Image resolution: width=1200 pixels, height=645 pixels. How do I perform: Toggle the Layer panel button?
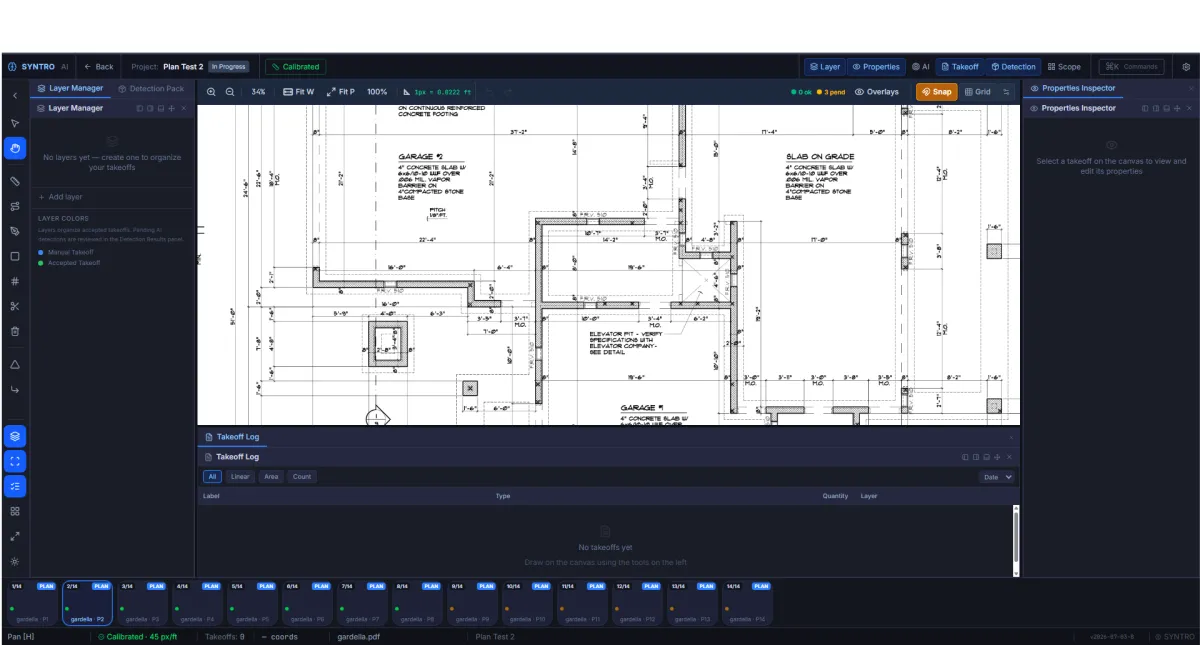coord(825,67)
